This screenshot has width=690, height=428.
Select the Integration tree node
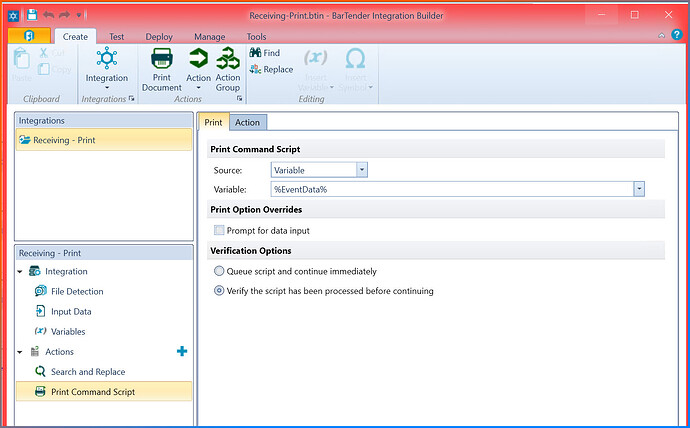(x=66, y=271)
